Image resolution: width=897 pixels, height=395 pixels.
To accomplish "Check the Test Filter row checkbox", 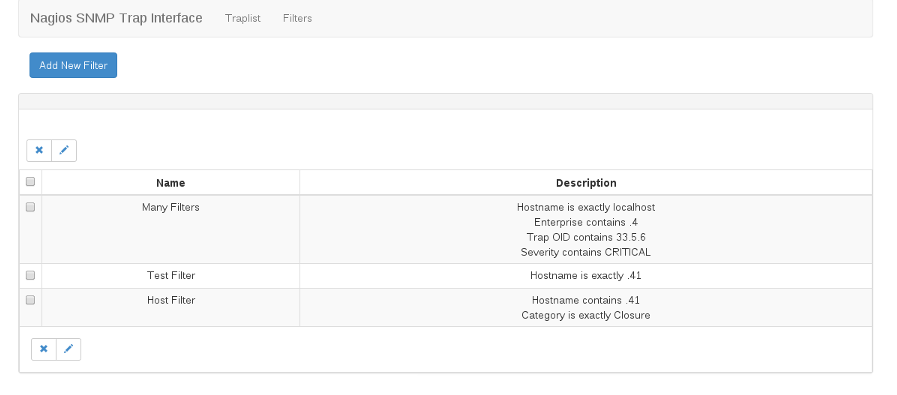I will 30,275.
